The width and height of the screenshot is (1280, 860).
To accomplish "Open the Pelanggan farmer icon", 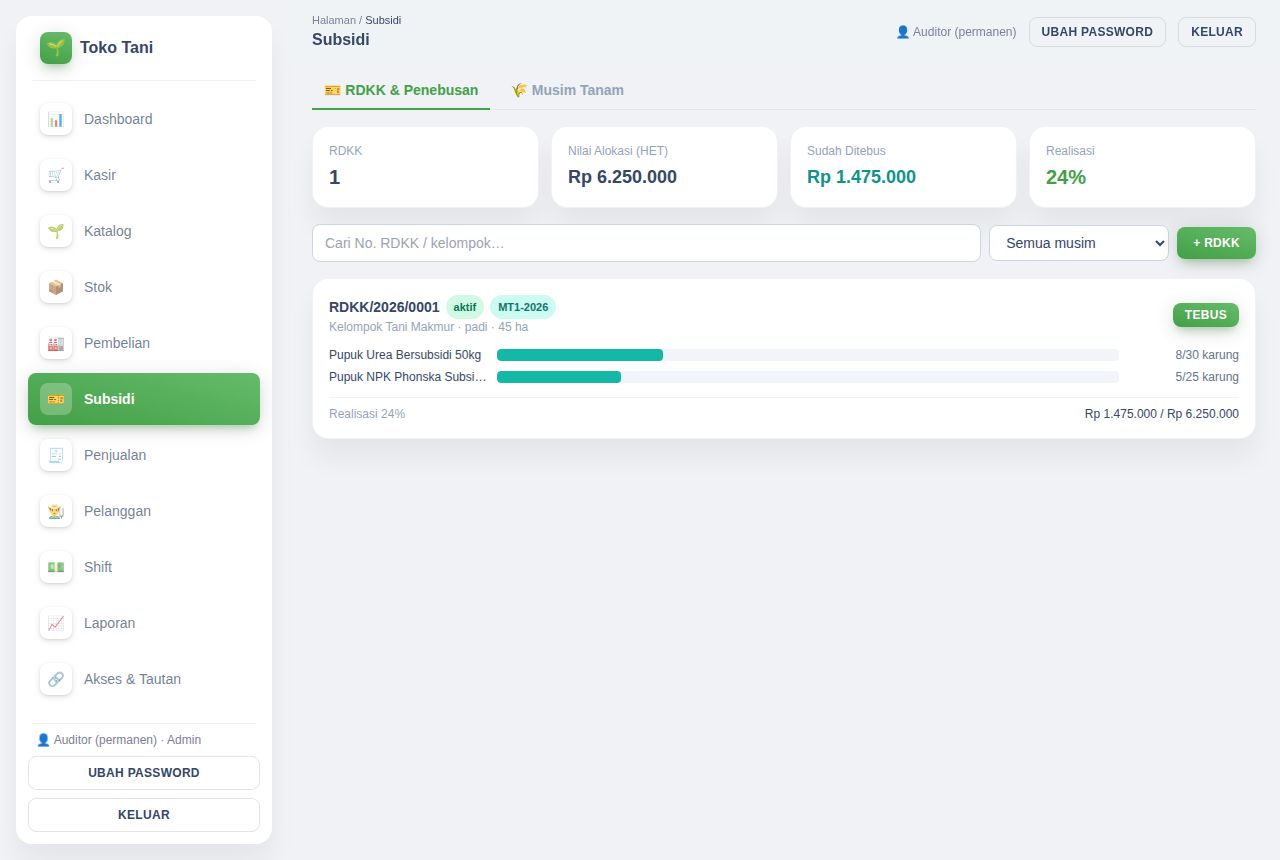I will [56, 511].
